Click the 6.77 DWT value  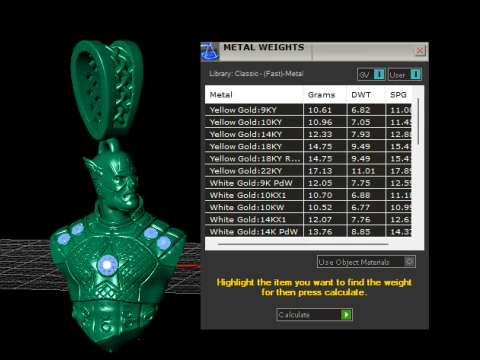pyautogui.click(x=361, y=207)
